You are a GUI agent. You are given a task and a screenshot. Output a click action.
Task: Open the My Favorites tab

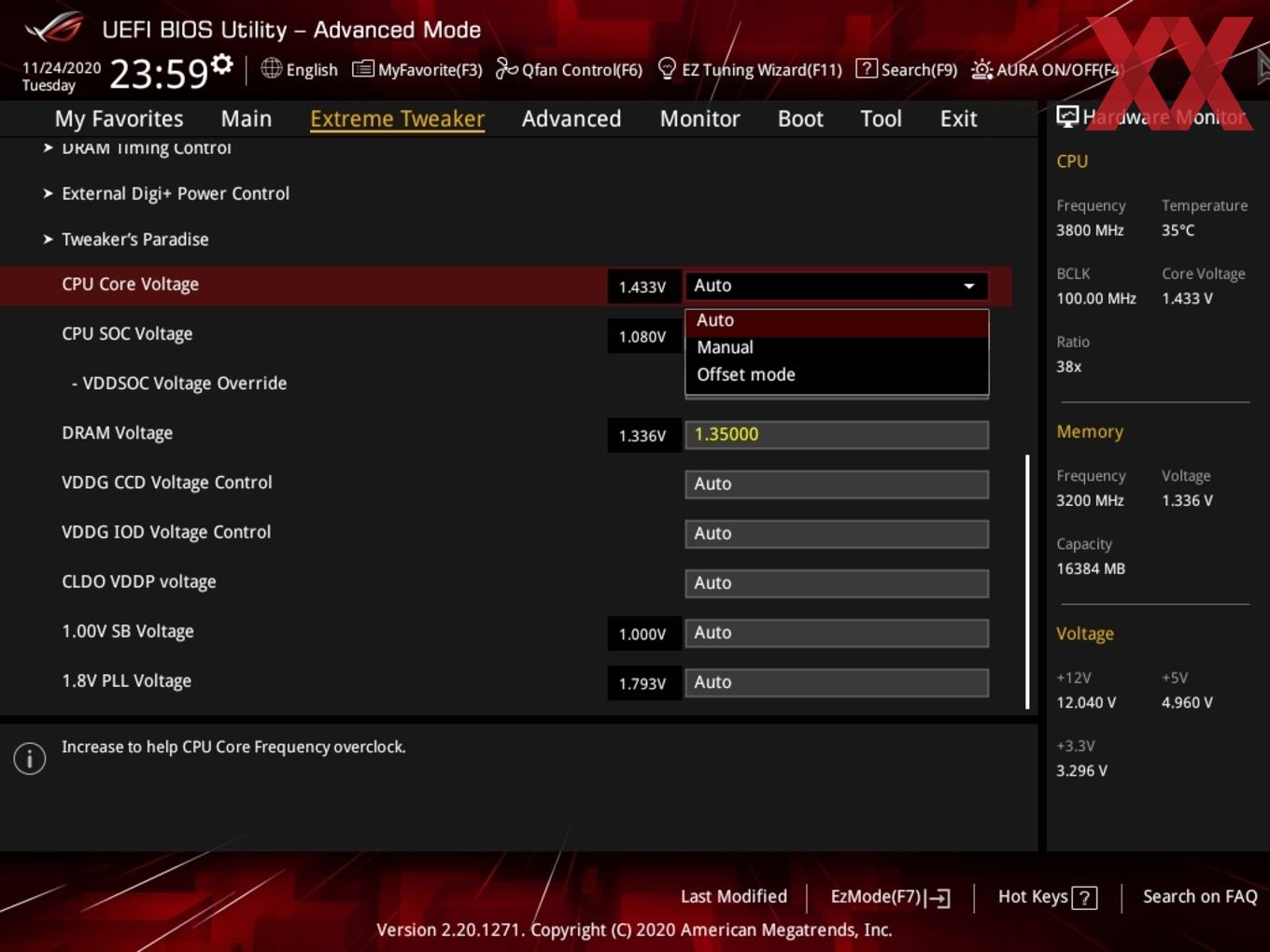coord(119,119)
